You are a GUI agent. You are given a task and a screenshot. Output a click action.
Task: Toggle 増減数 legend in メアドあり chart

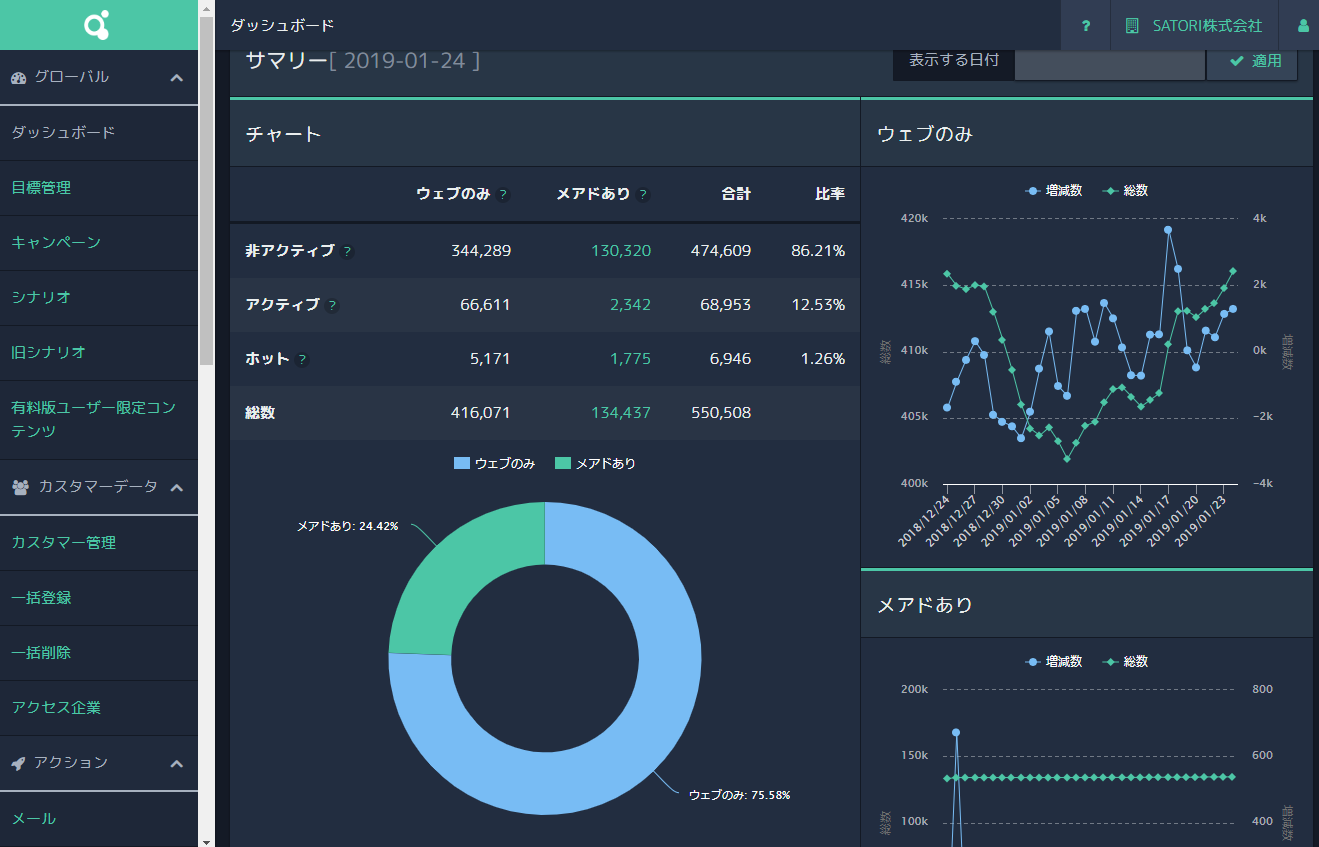(x=1054, y=661)
